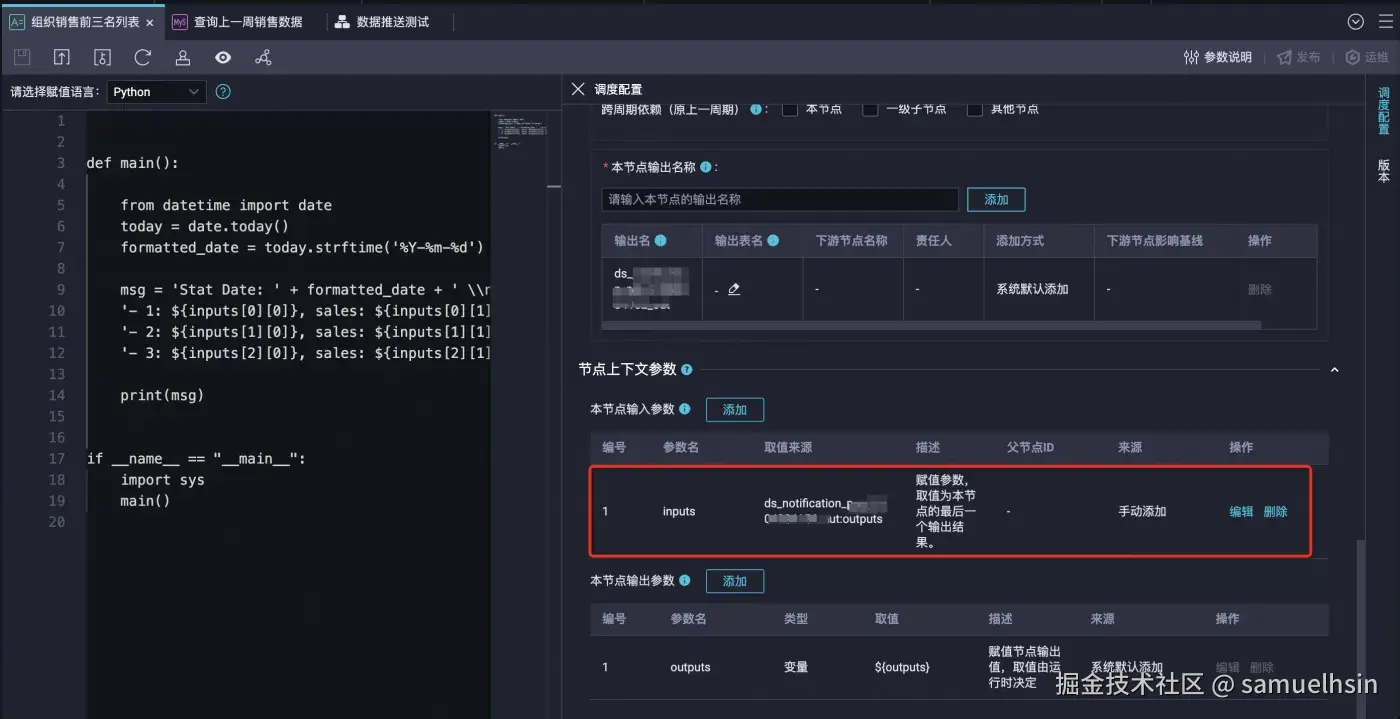Toggle the eye preview icon in the toolbar

tap(223, 58)
